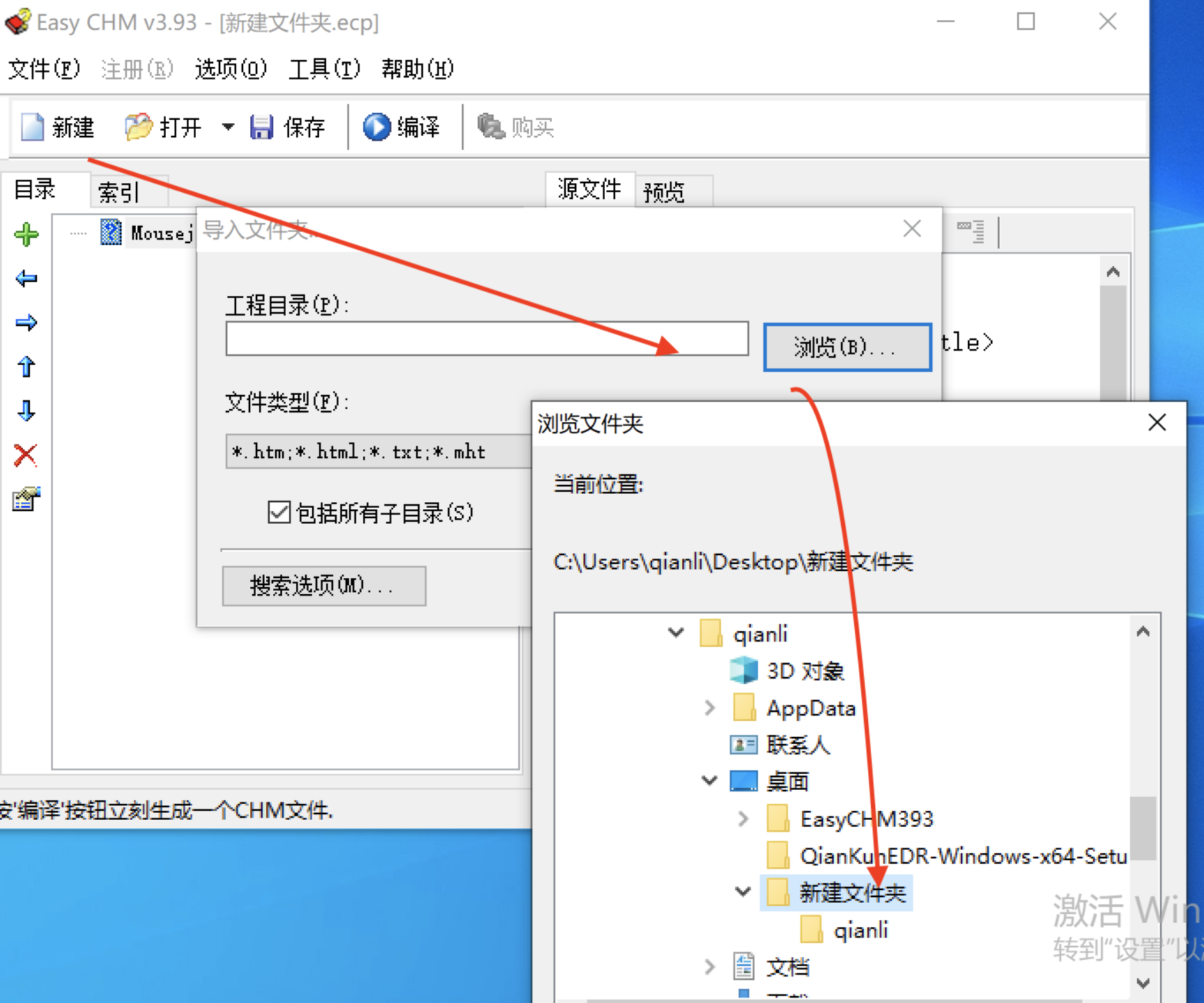
Task: Save the project with the 保存 icon
Action: 261,127
